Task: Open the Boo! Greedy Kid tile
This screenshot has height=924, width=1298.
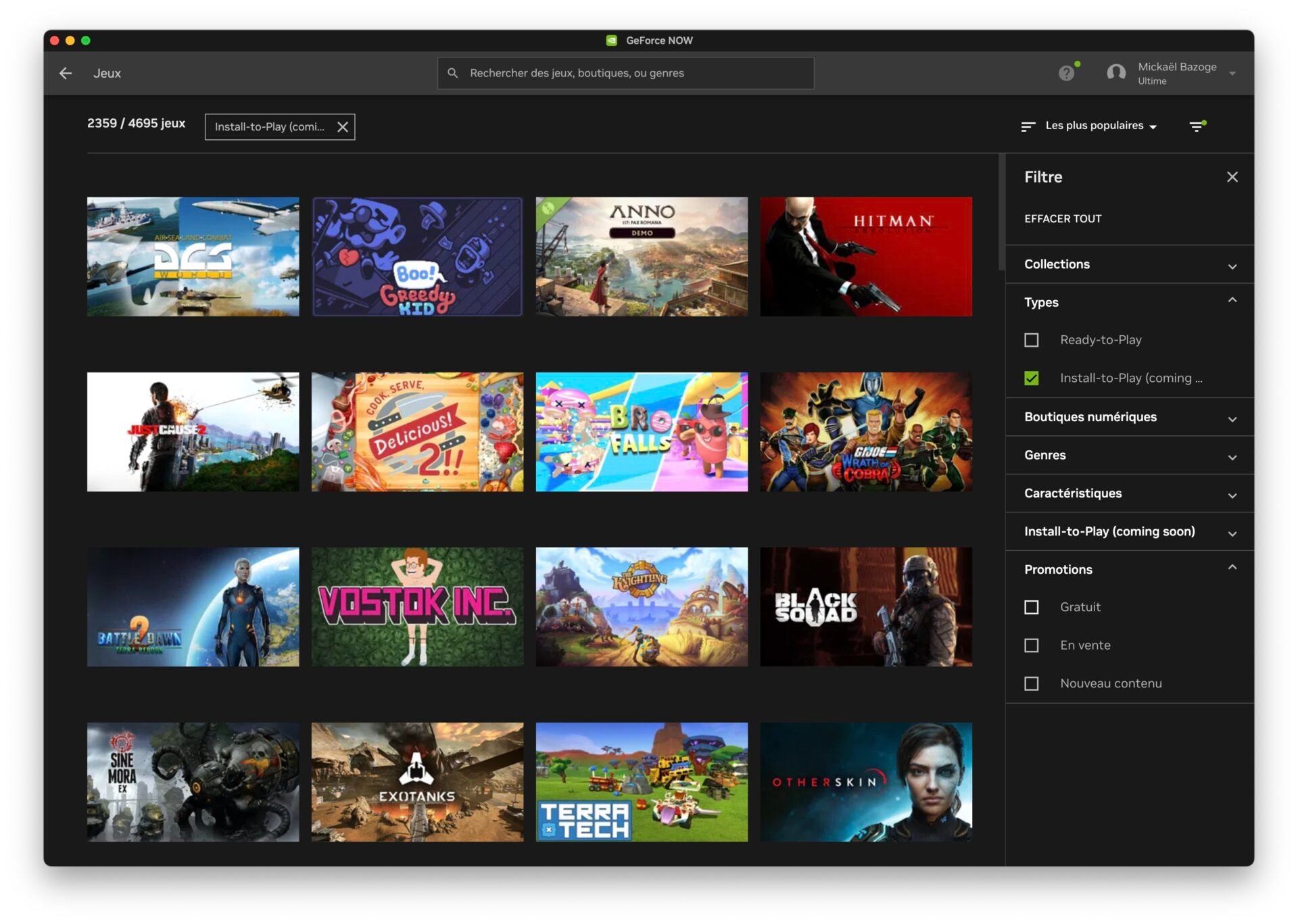Action: tap(417, 257)
